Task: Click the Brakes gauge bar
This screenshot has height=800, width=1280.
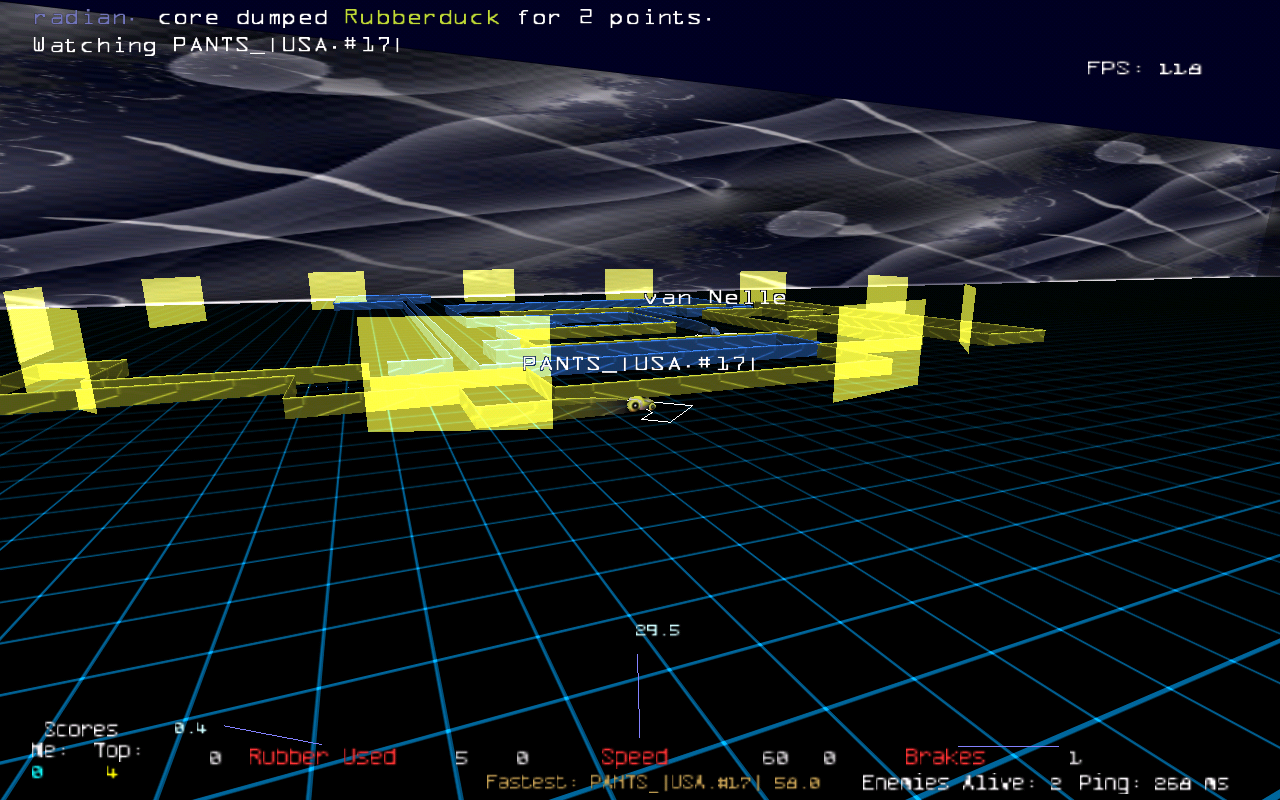Action: coord(1008,746)
